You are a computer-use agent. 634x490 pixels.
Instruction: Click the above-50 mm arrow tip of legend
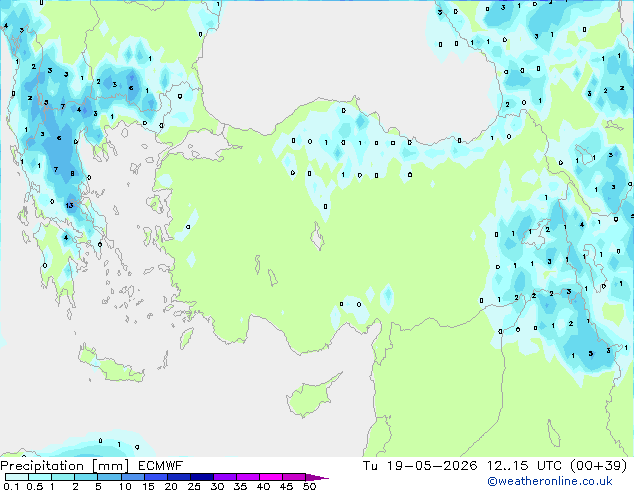point(317,477)
